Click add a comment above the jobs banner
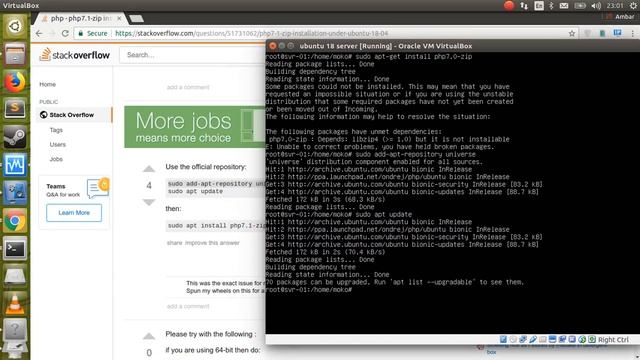This screenshot has width=640, height=360. (188, 87)
